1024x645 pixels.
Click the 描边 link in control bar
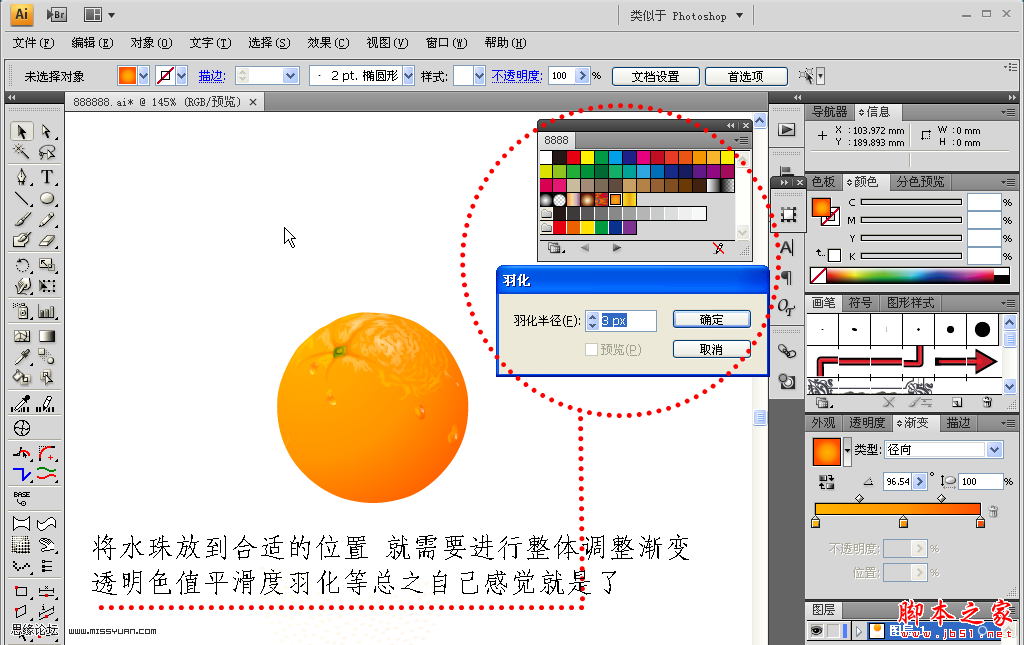click(212, 76)
